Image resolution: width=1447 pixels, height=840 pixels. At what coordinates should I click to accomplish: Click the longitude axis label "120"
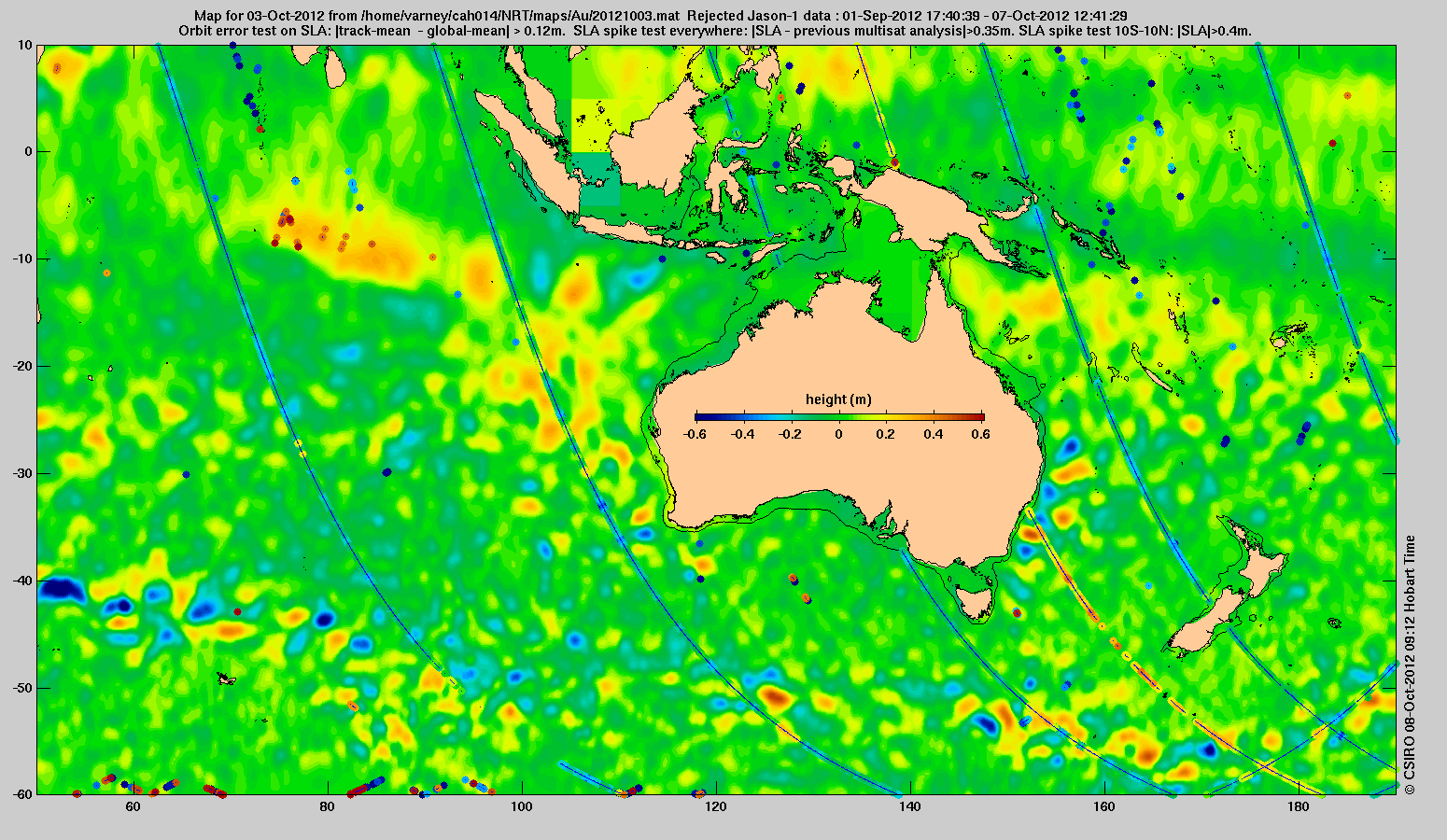[716, 806]
